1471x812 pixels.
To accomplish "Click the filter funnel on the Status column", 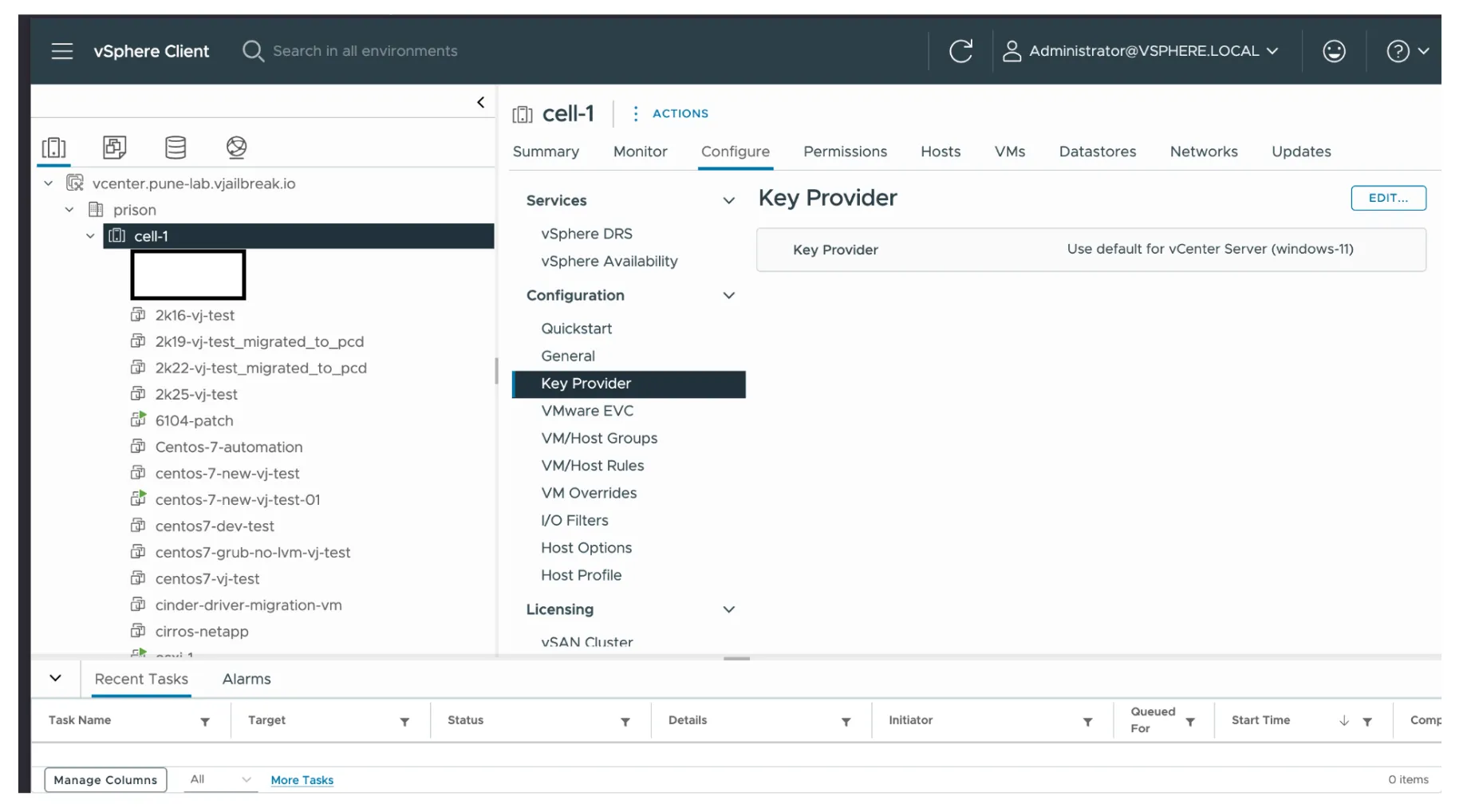I will coord(625,720).
